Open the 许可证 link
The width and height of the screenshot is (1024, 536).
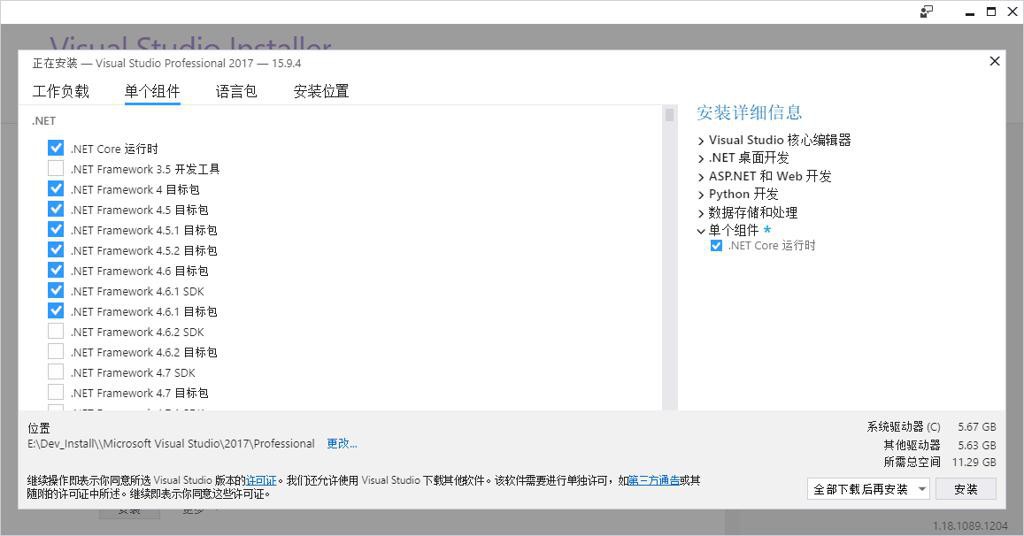[261, 481]
